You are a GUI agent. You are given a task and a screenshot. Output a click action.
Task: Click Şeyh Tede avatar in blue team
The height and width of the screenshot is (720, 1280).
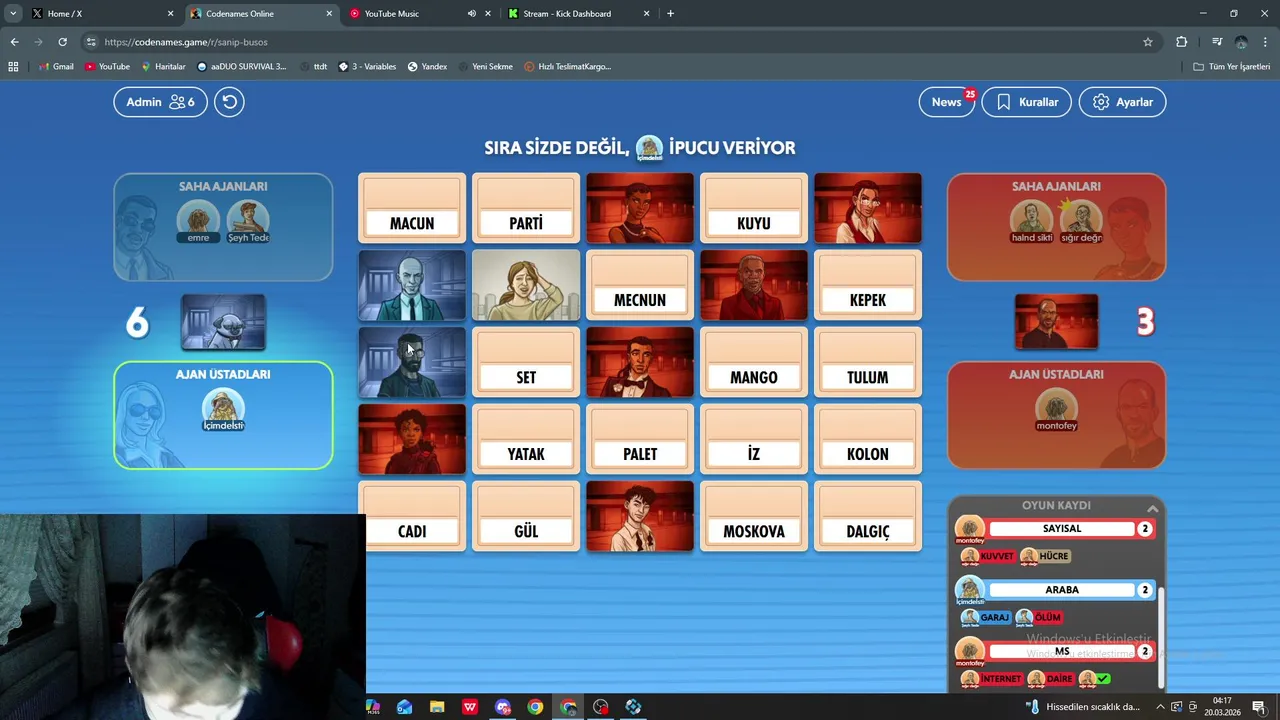pos(248,221)
